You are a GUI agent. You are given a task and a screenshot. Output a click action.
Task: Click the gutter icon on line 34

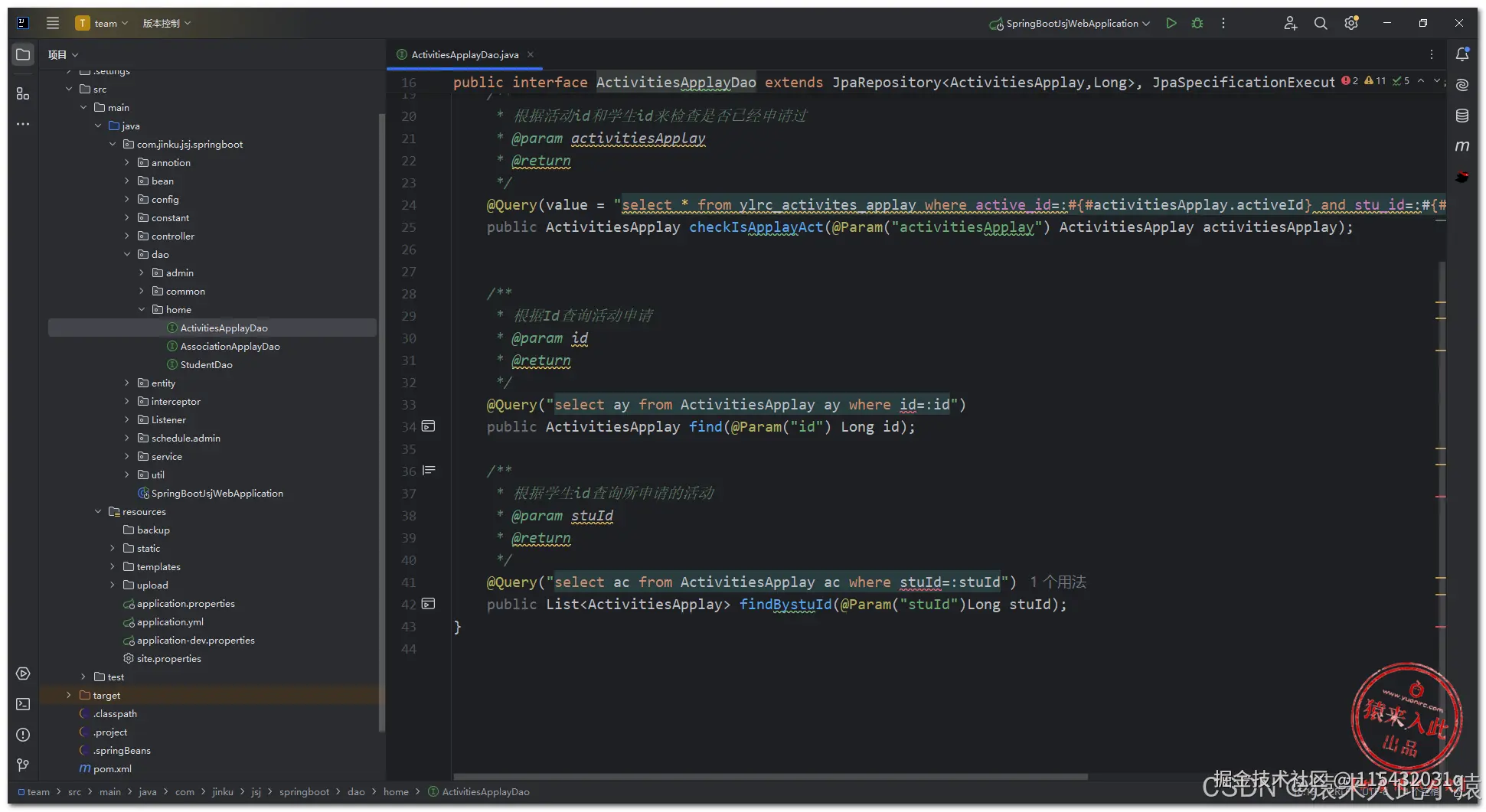(429, 426)
